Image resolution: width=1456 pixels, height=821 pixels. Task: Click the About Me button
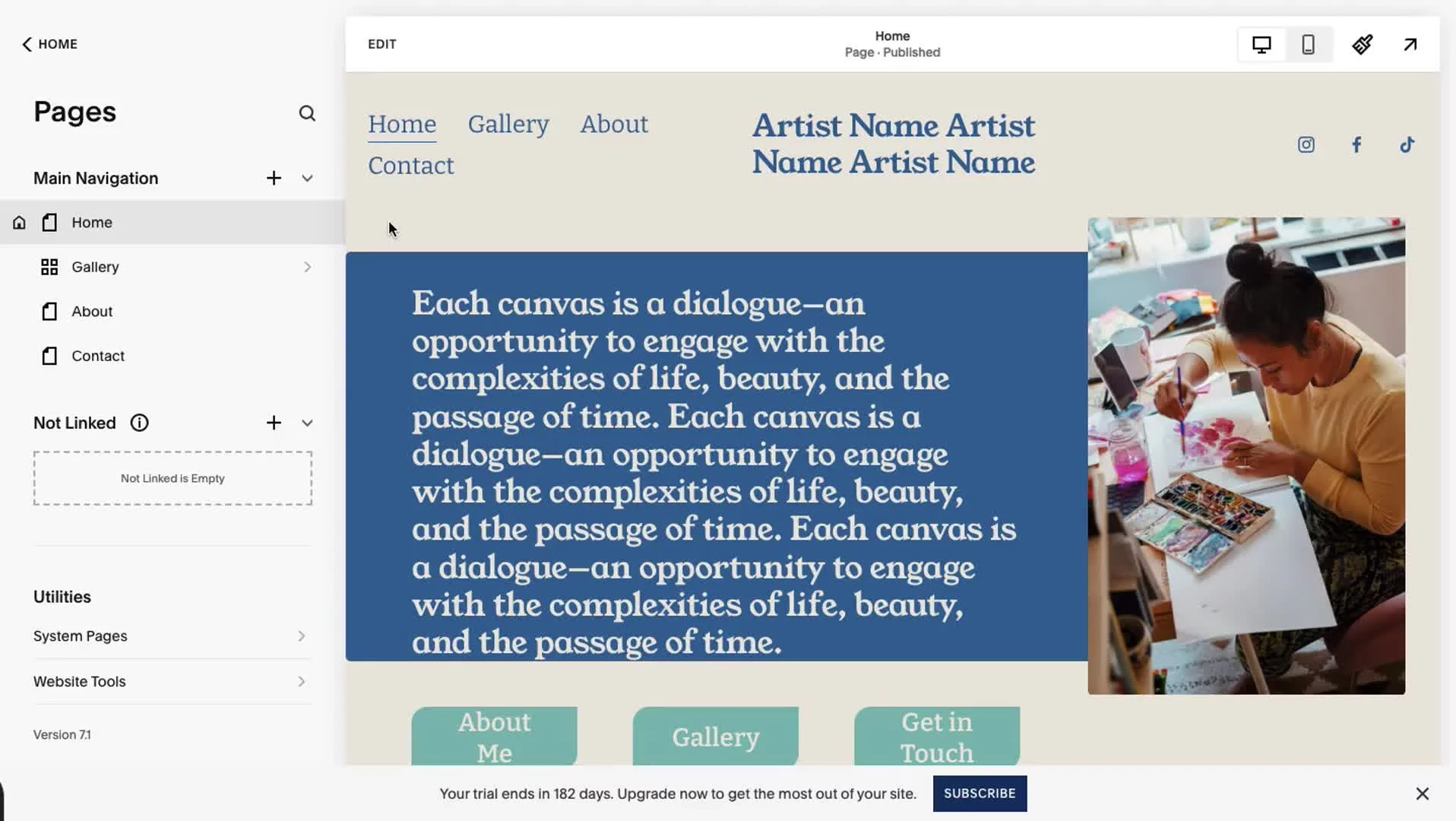tap(495, 737)
